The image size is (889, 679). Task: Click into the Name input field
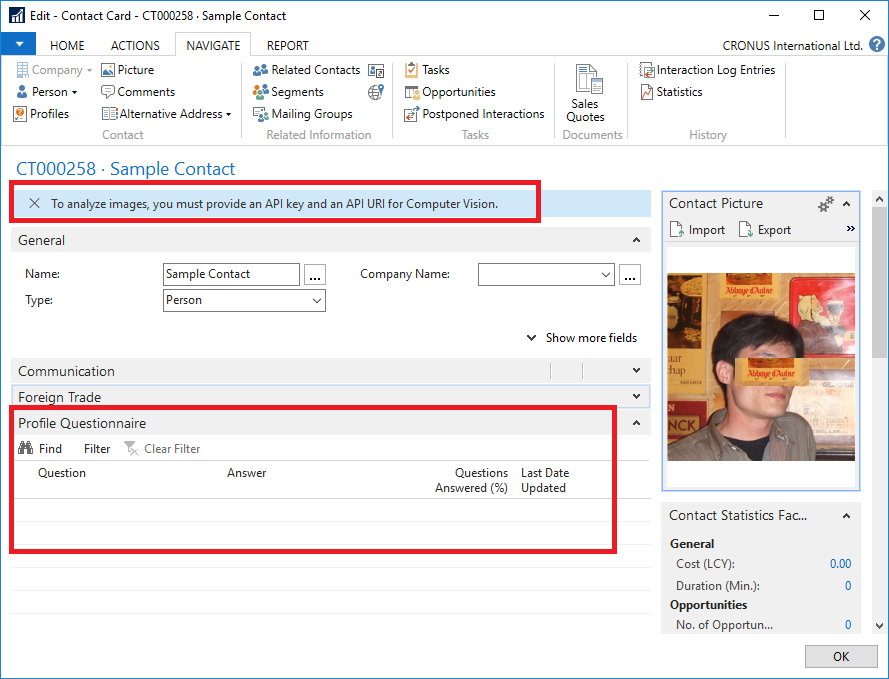(x=231, y=274)
